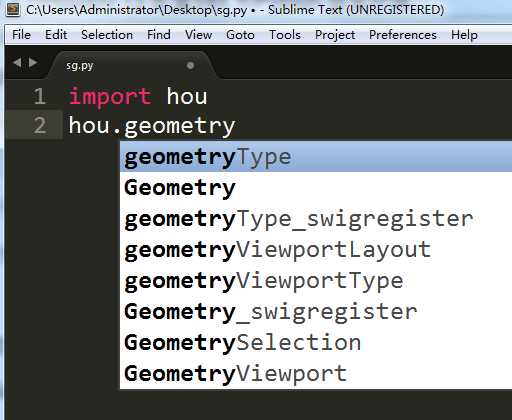Open the Goto menu
The image size is (512, 420).
pyautogui.click(x=240, y=35)
